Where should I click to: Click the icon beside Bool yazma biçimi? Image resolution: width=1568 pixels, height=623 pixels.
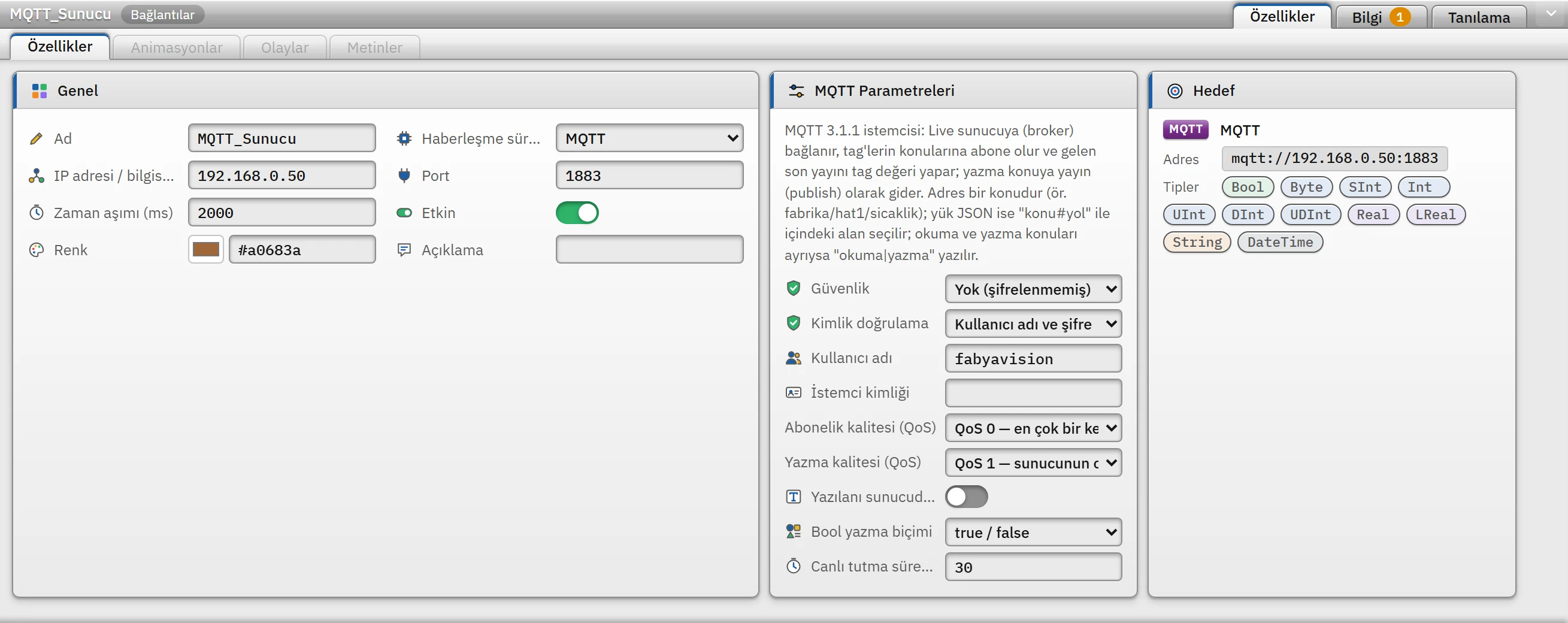click(793, 532)
